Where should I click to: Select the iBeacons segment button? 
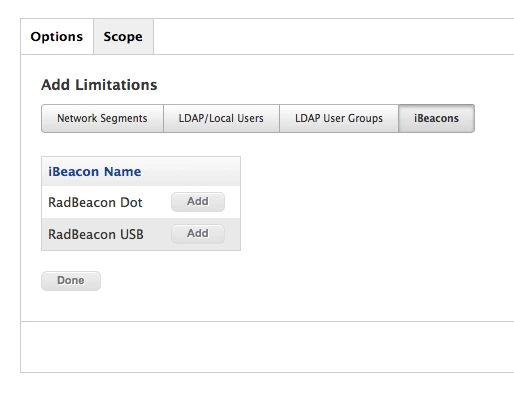pyautogui.click(x=436, y=118)
